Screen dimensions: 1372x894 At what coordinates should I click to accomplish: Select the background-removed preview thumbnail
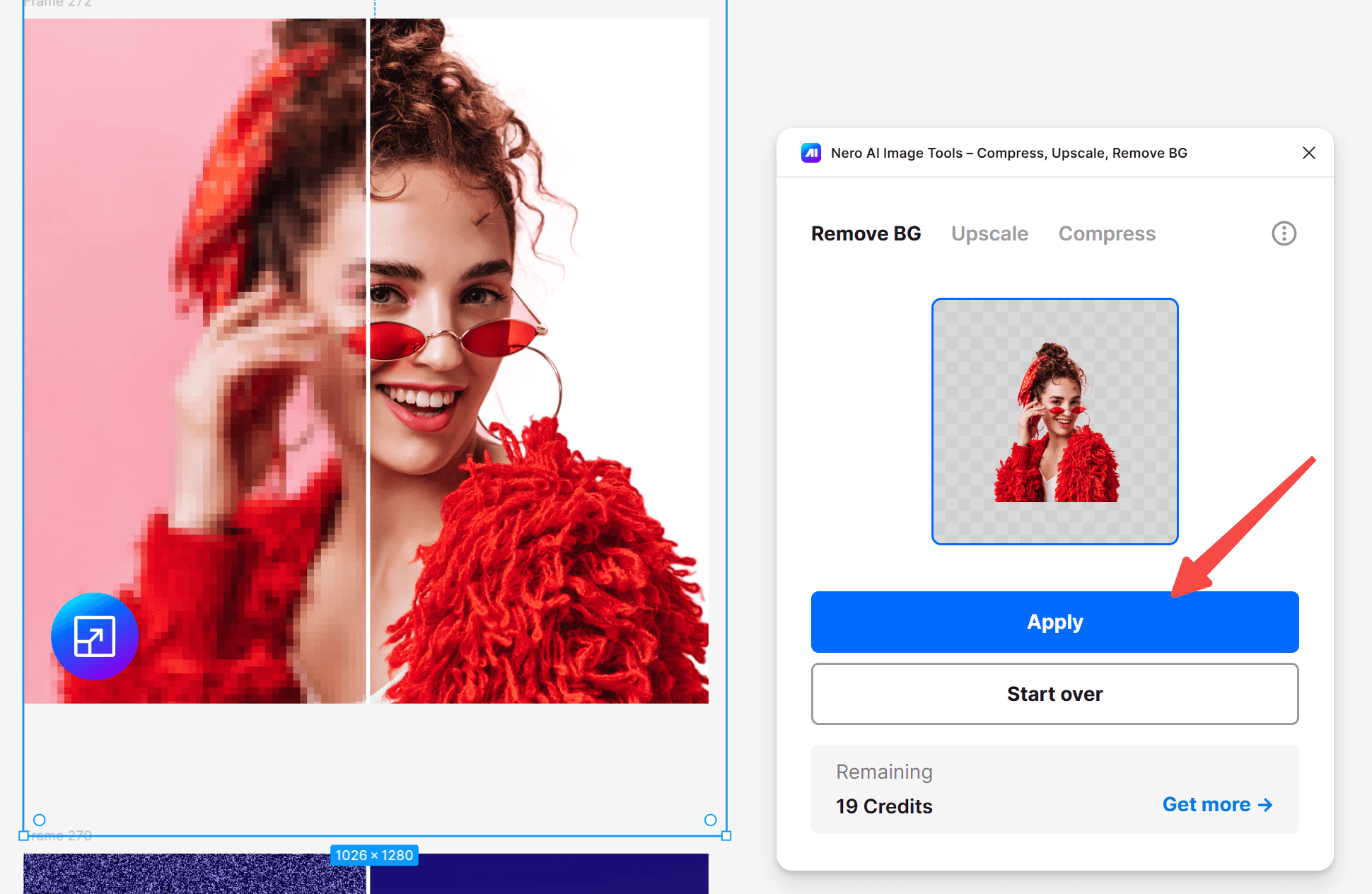[1054, 422]
